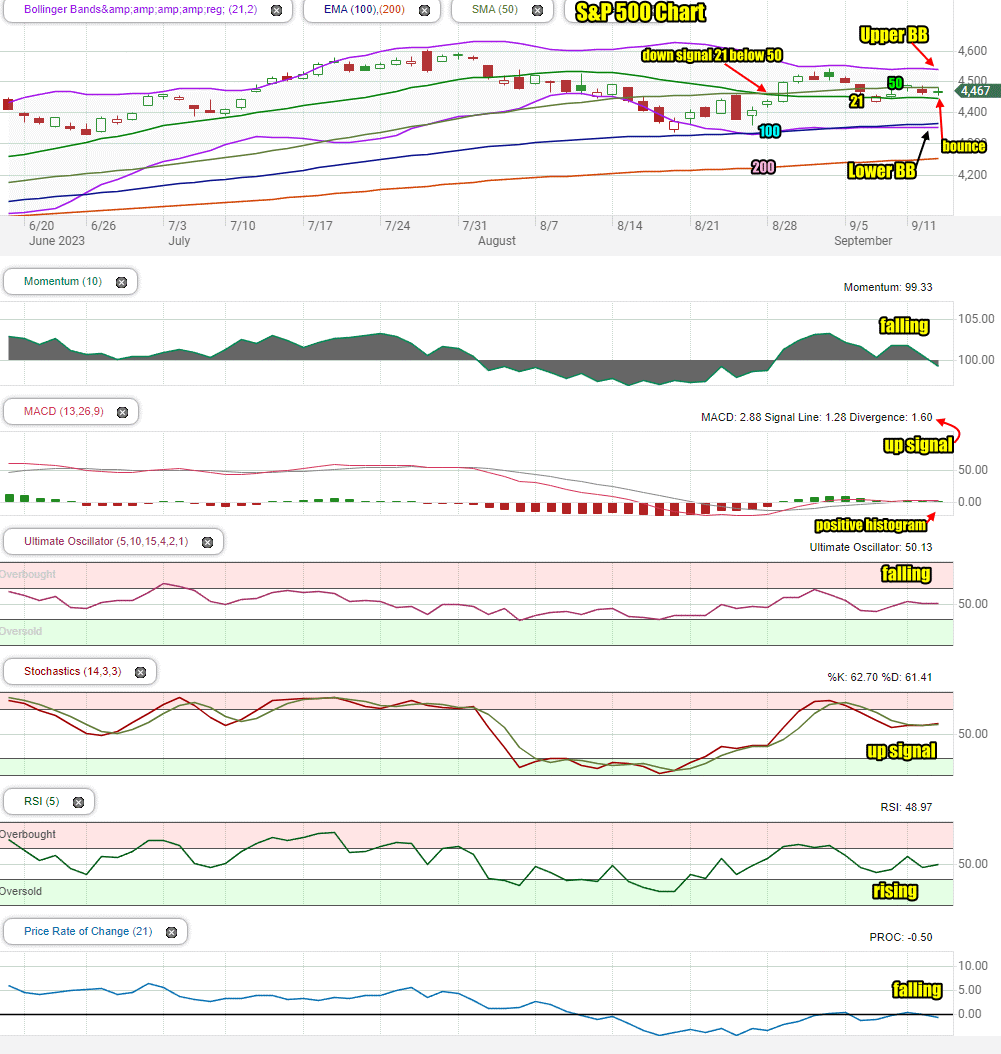Click the 100.00 Momentum axis label
Viewport: 1001px width, 1054px height.
pyautogui.click(x=976, y=360)
